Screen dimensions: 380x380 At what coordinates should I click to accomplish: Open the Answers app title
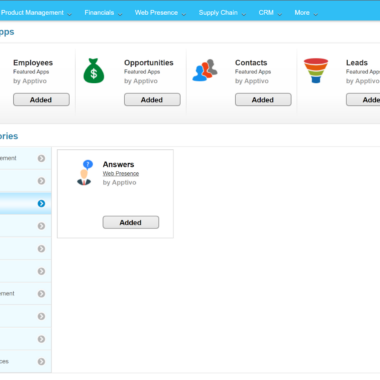[x=118, y=164]
